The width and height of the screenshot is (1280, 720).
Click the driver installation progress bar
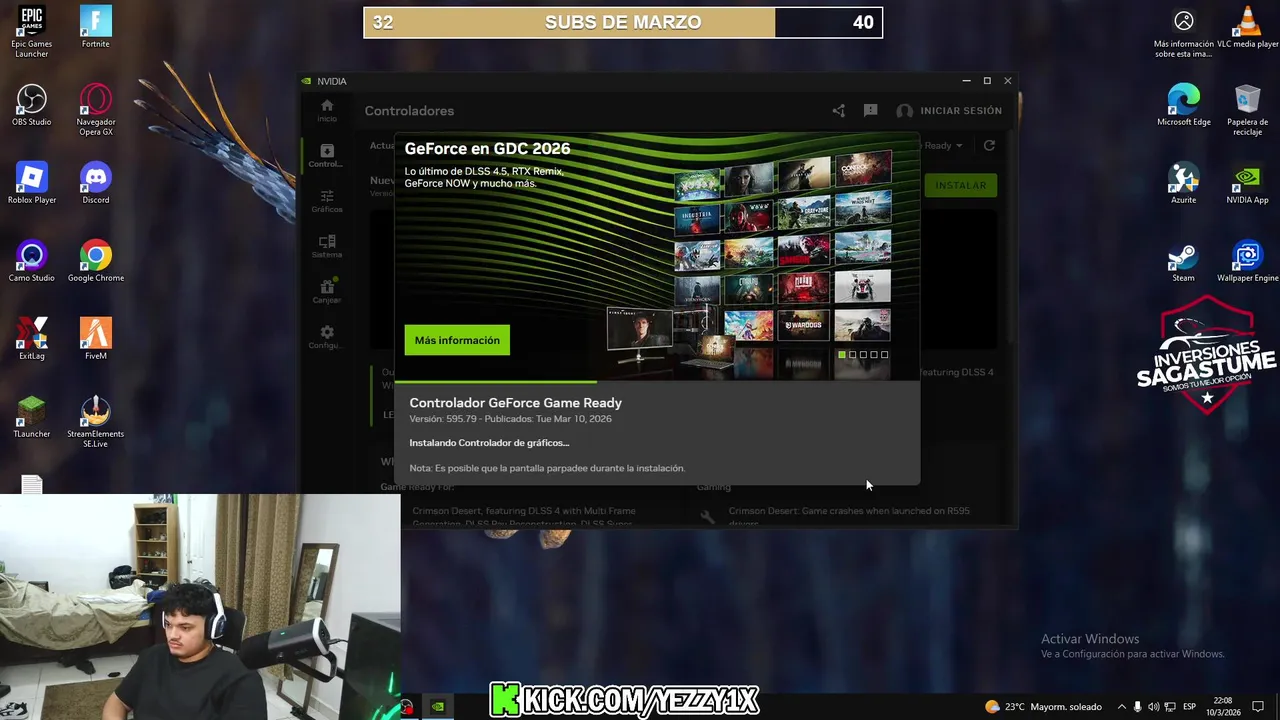pos(657,381)
